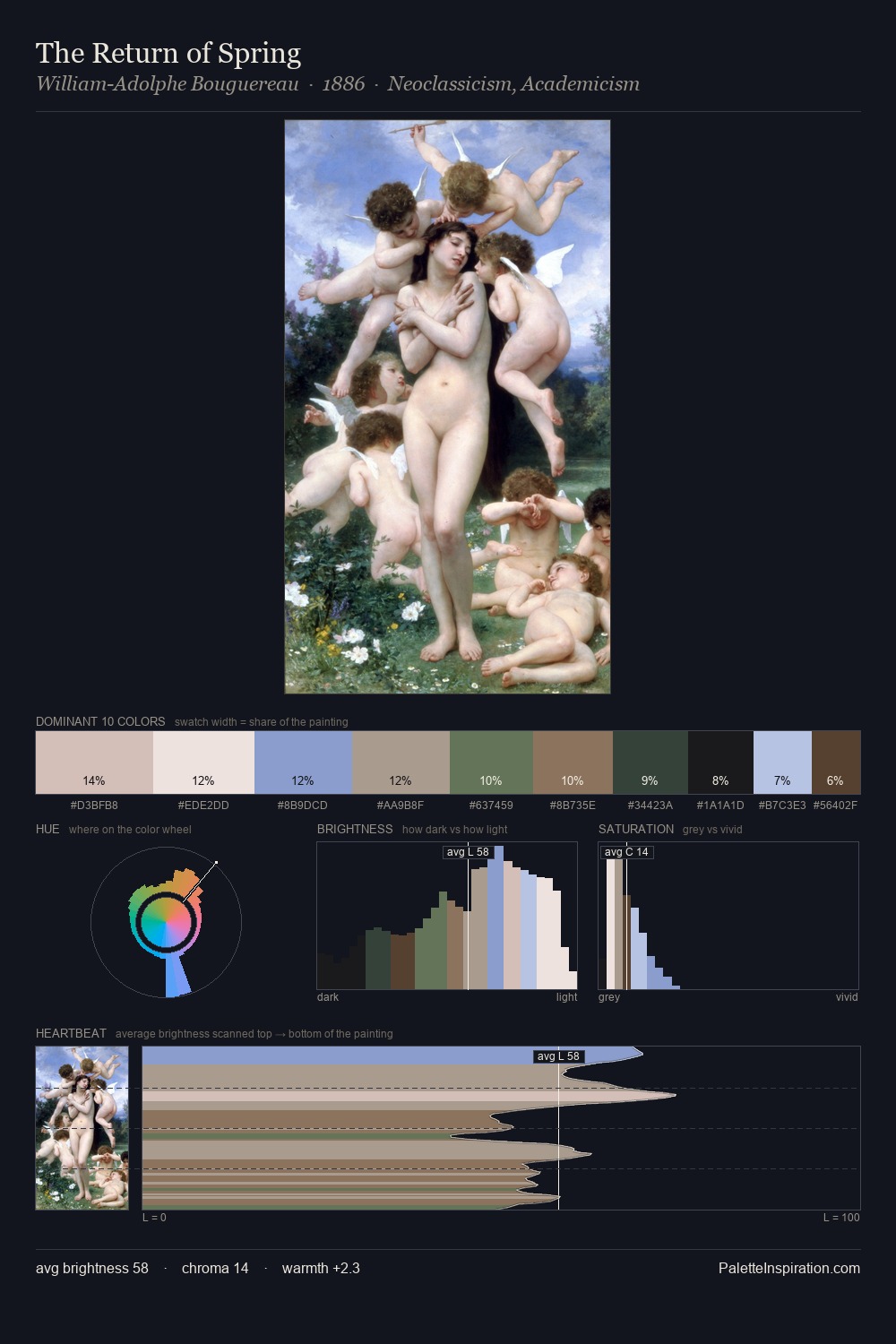
Task: Click the artist name William-Adolphe Bouguereau
Action: [168, 84]
